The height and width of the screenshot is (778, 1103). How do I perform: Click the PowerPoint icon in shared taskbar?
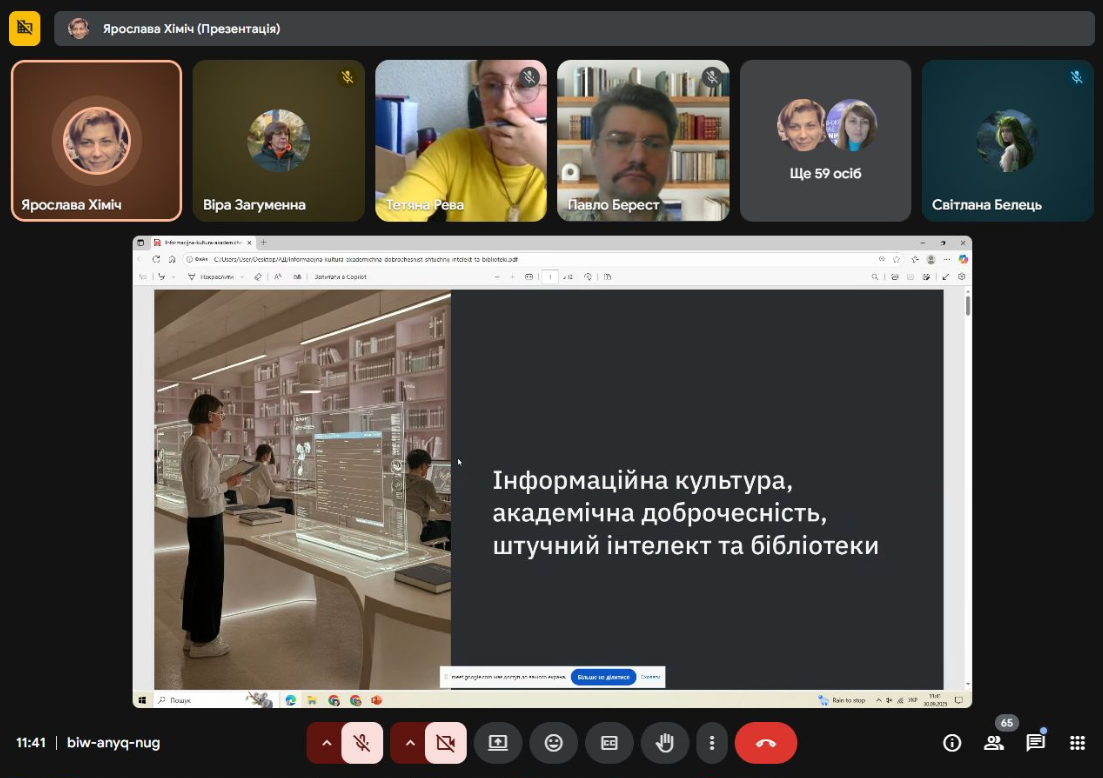pos(376,701)
